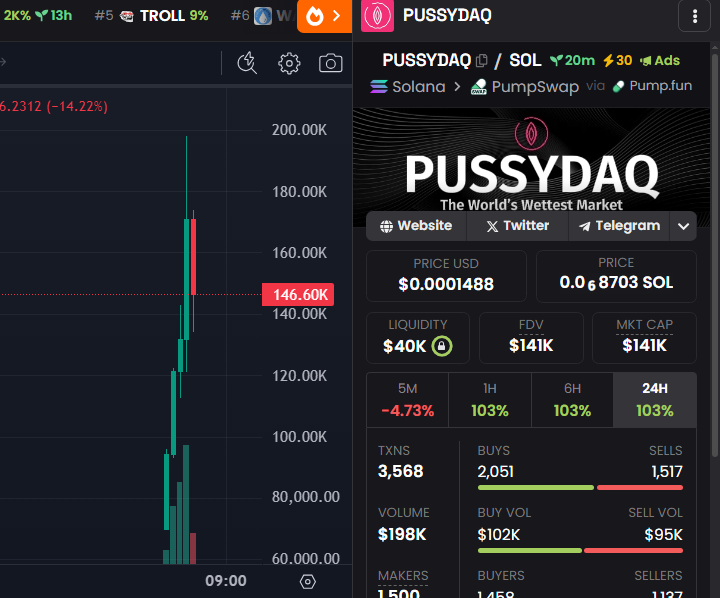Click the MKT CAP $141K box
The width and height of the screenshot is (720, 598).
pyautogui.click(x=644, y=338)
